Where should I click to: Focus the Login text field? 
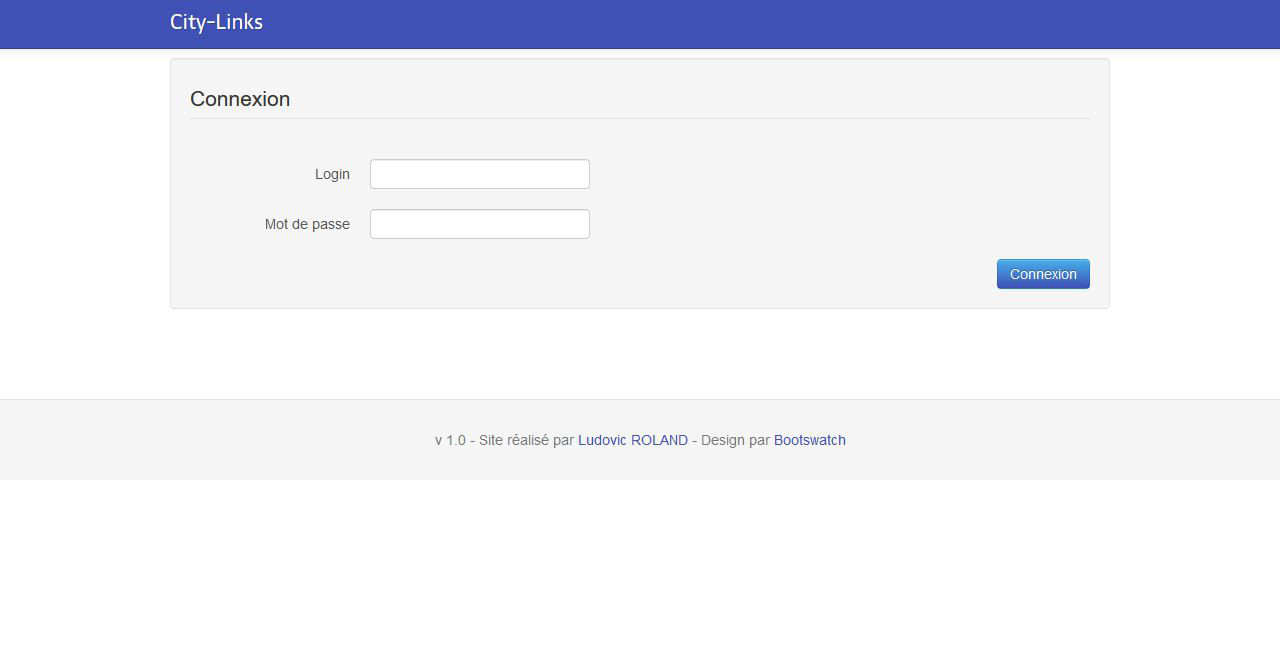(479, 174)
